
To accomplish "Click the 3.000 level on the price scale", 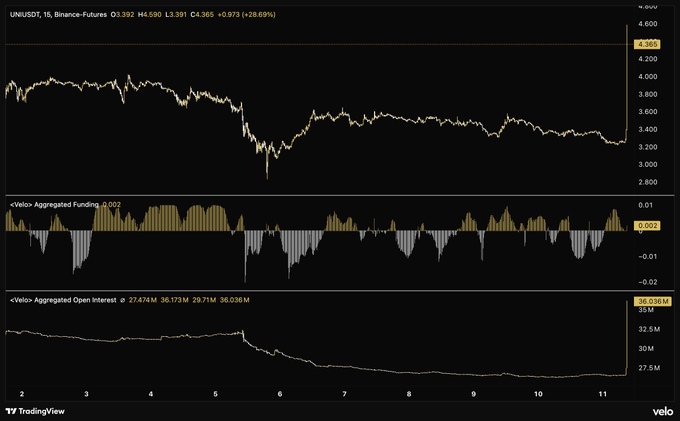I will pyautogui.click(x=648, y=164).
